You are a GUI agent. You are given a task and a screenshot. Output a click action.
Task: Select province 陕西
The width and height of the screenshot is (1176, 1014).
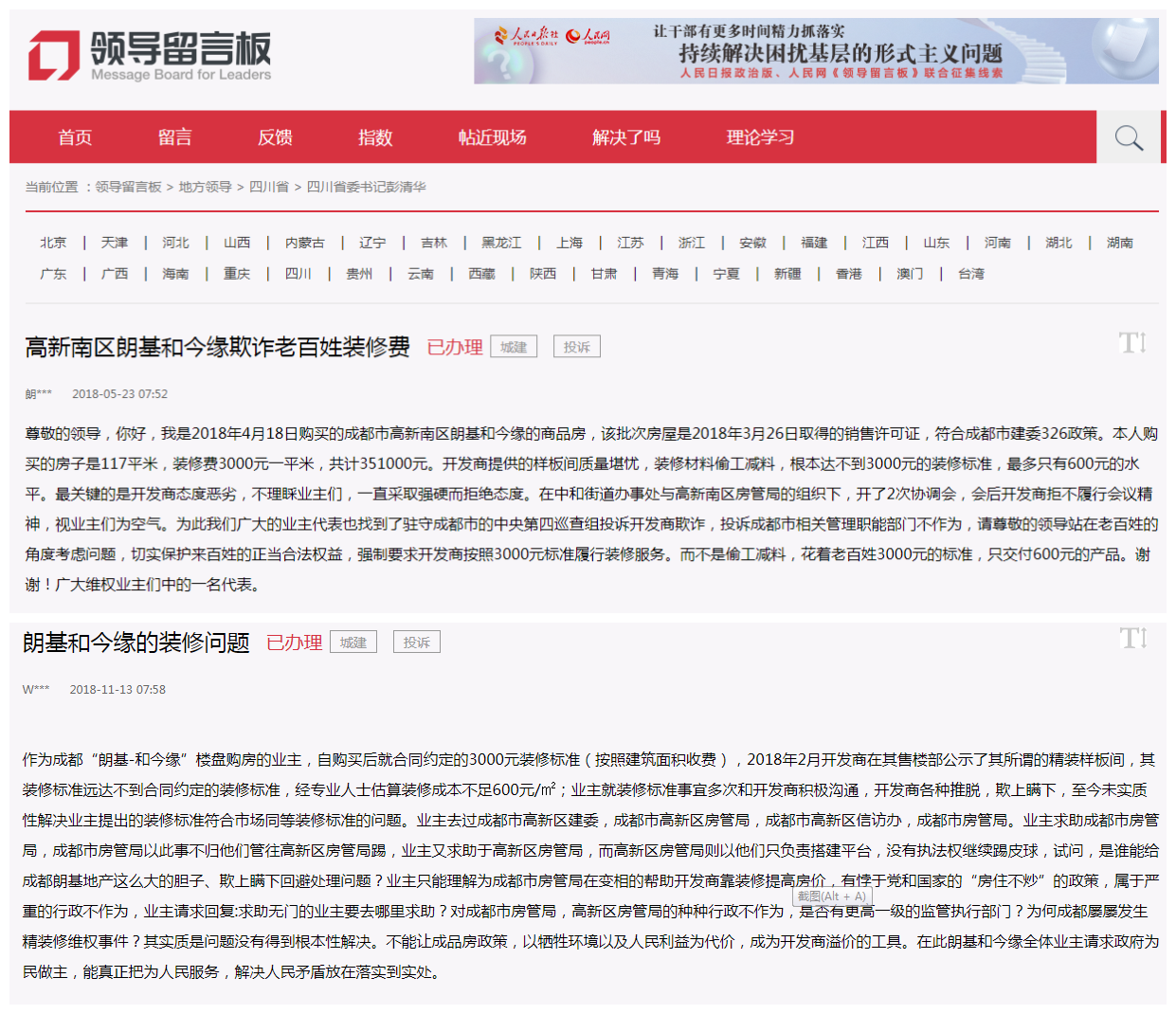click(543, 274)
